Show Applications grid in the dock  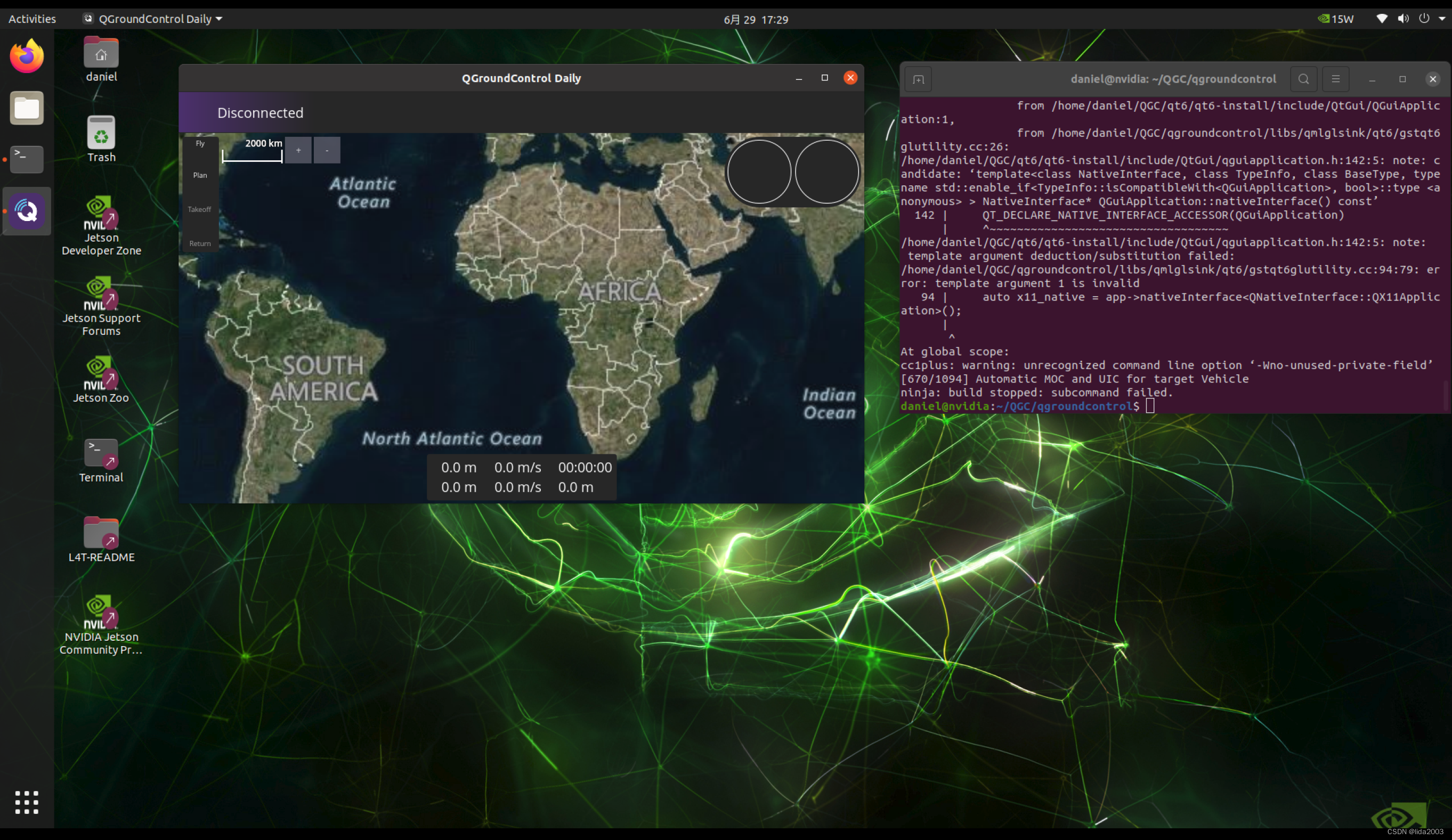tap(27, 802)
